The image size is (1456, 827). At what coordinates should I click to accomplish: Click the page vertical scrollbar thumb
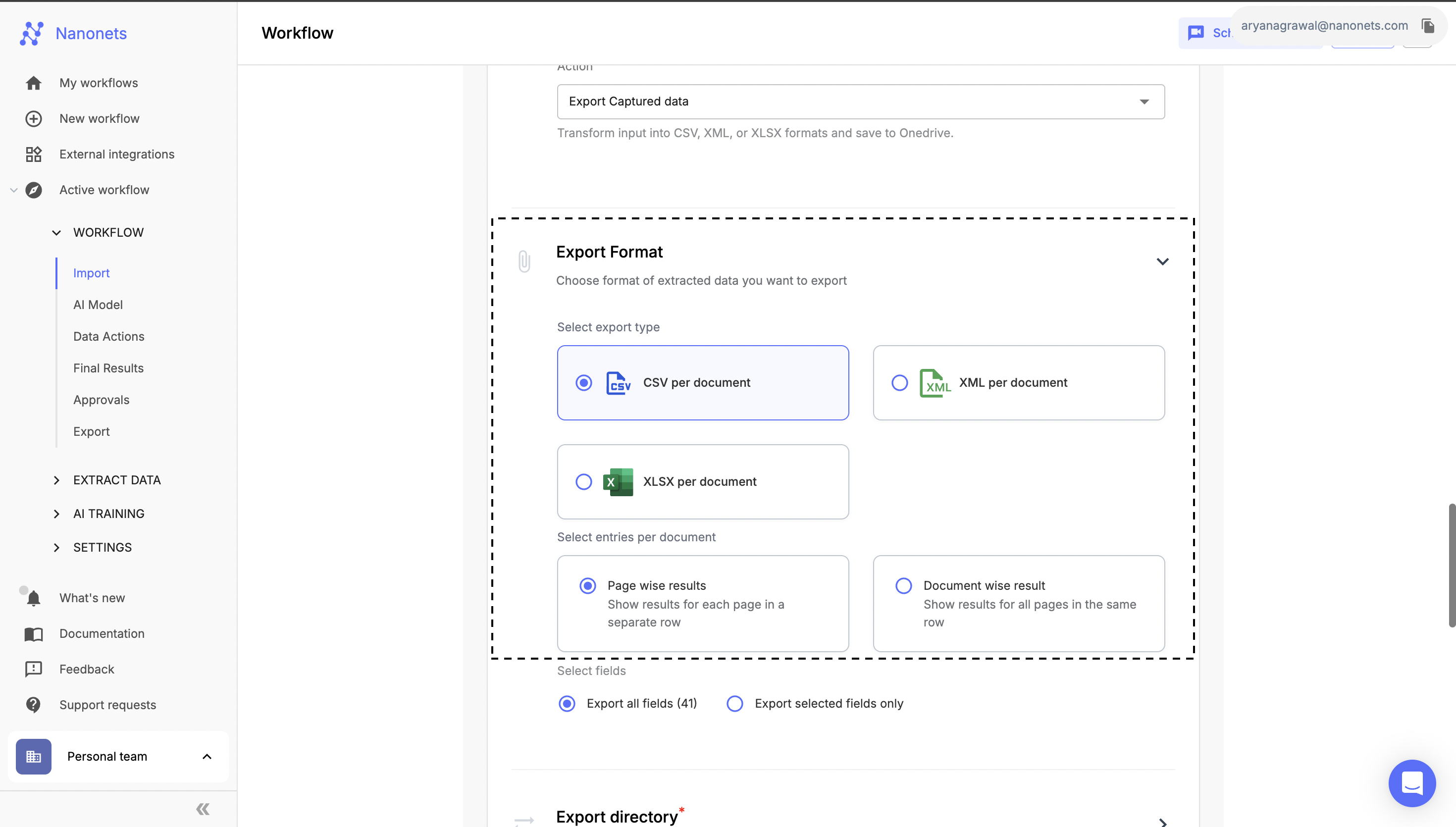tap(1452, 565)
